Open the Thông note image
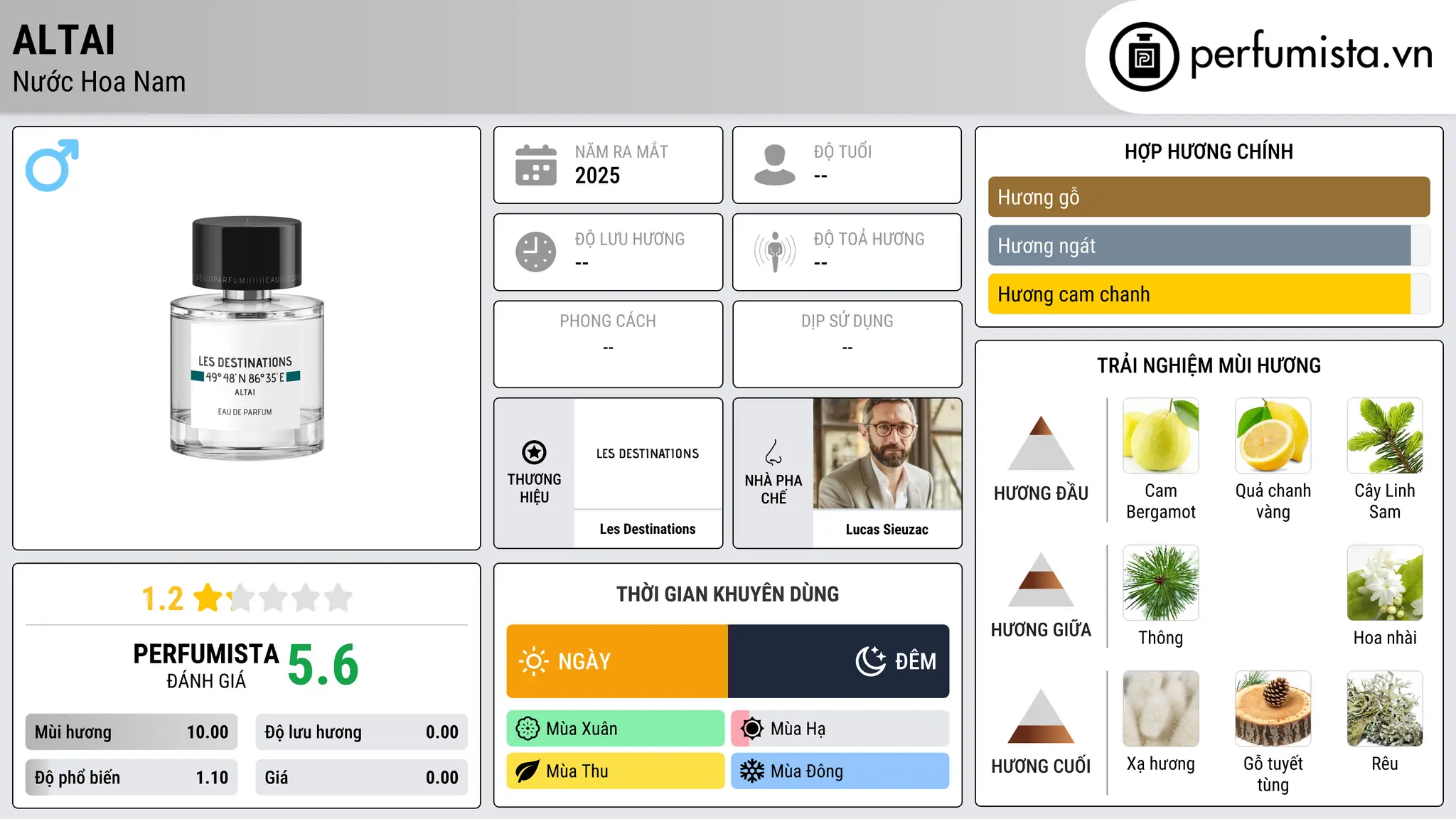1456x819 pixels. pyautogui.click(x=1161, y=583)
